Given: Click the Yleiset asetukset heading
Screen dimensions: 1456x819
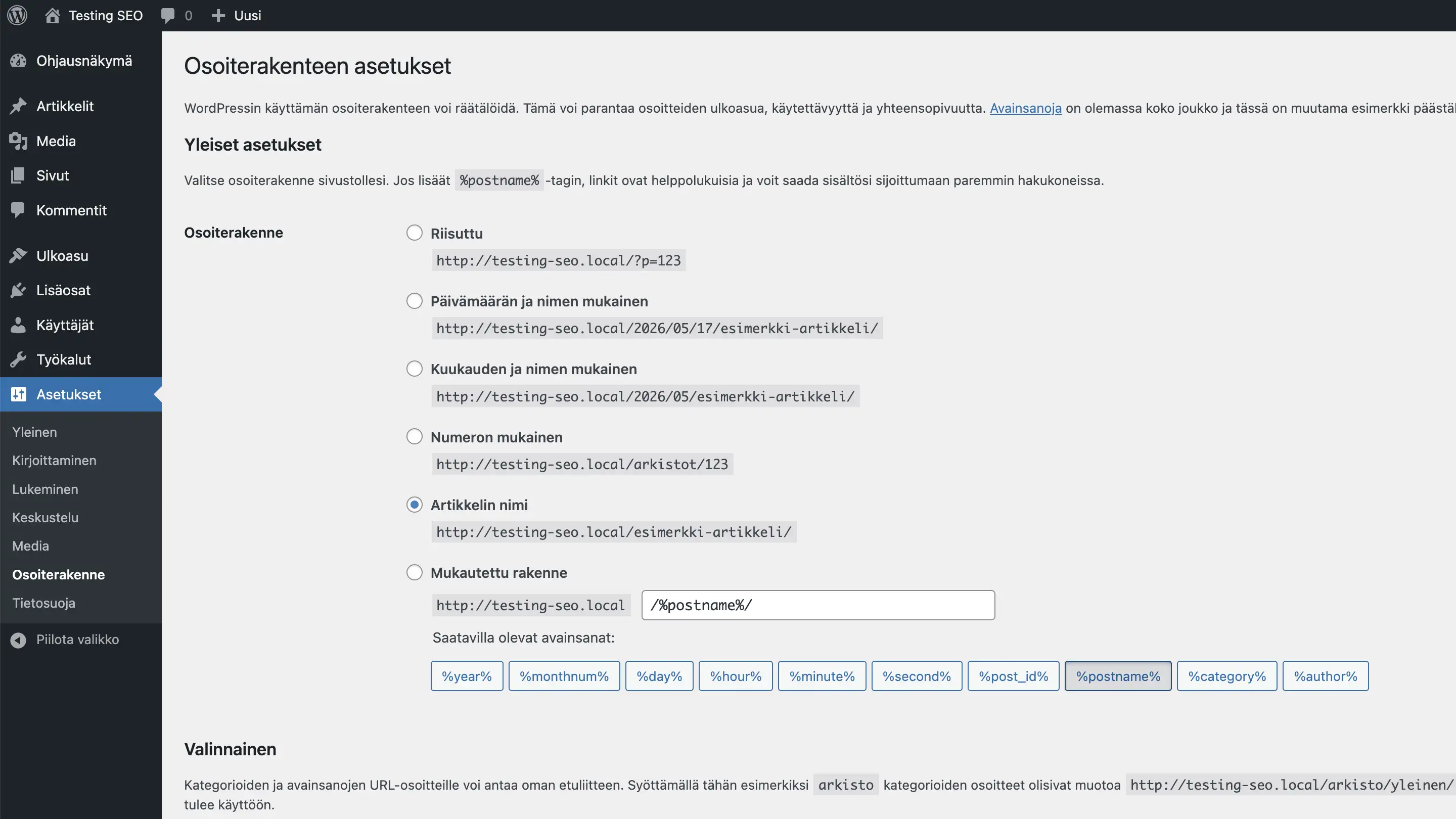Looking at the screenshot, I should (x=253, y=145).
